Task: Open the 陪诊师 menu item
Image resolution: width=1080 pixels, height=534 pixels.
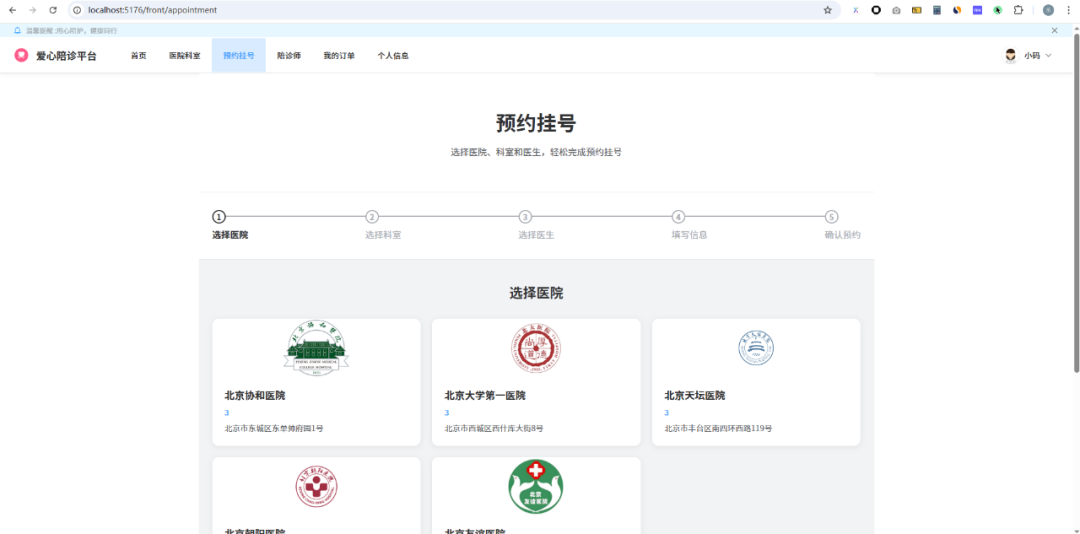Action: point(289,56)
